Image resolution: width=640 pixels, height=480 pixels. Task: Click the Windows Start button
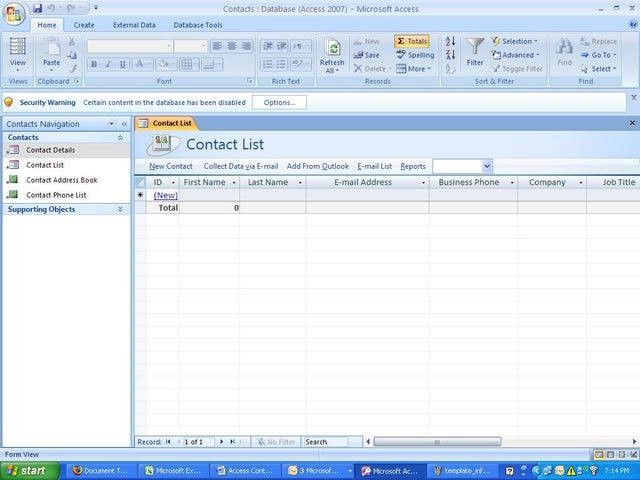point(30,471)
